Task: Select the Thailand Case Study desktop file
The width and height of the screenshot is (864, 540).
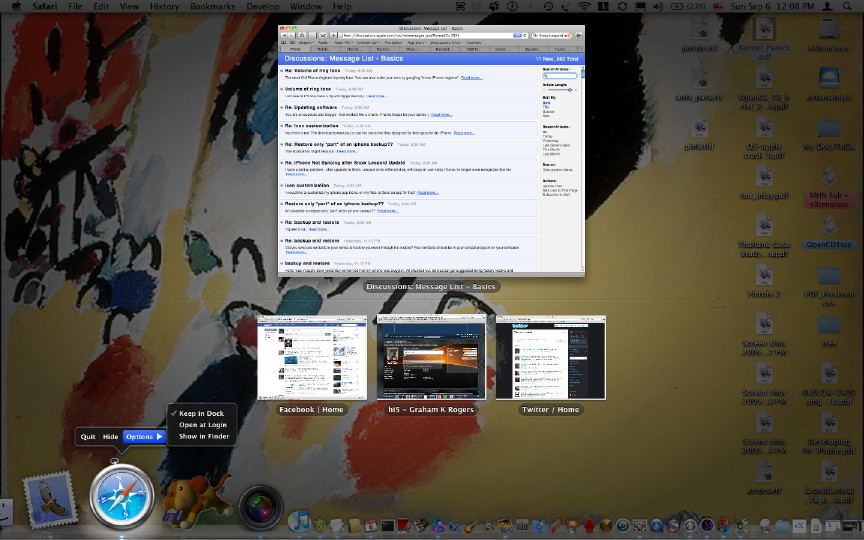Action: pyautogui.click(x=764, y=236)
